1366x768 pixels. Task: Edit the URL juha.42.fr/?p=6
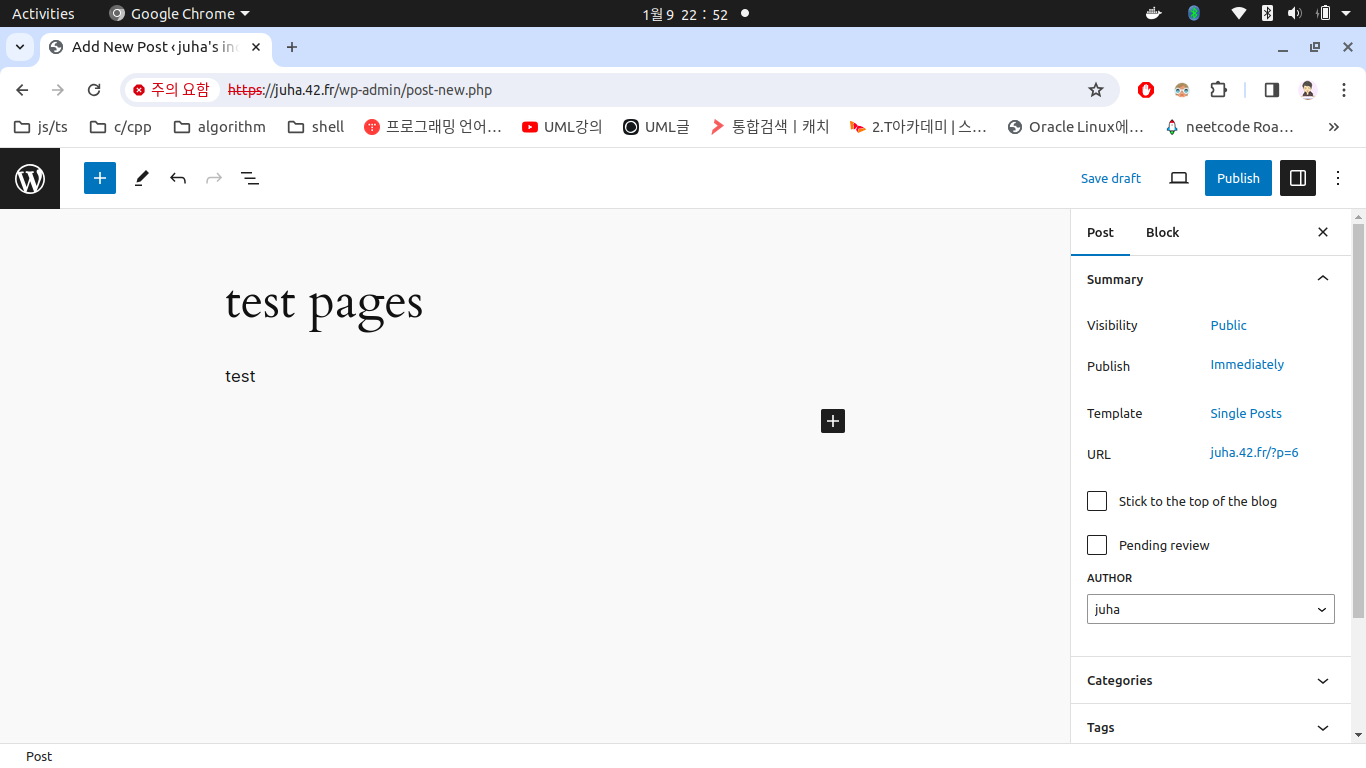tap(1254, 452)
